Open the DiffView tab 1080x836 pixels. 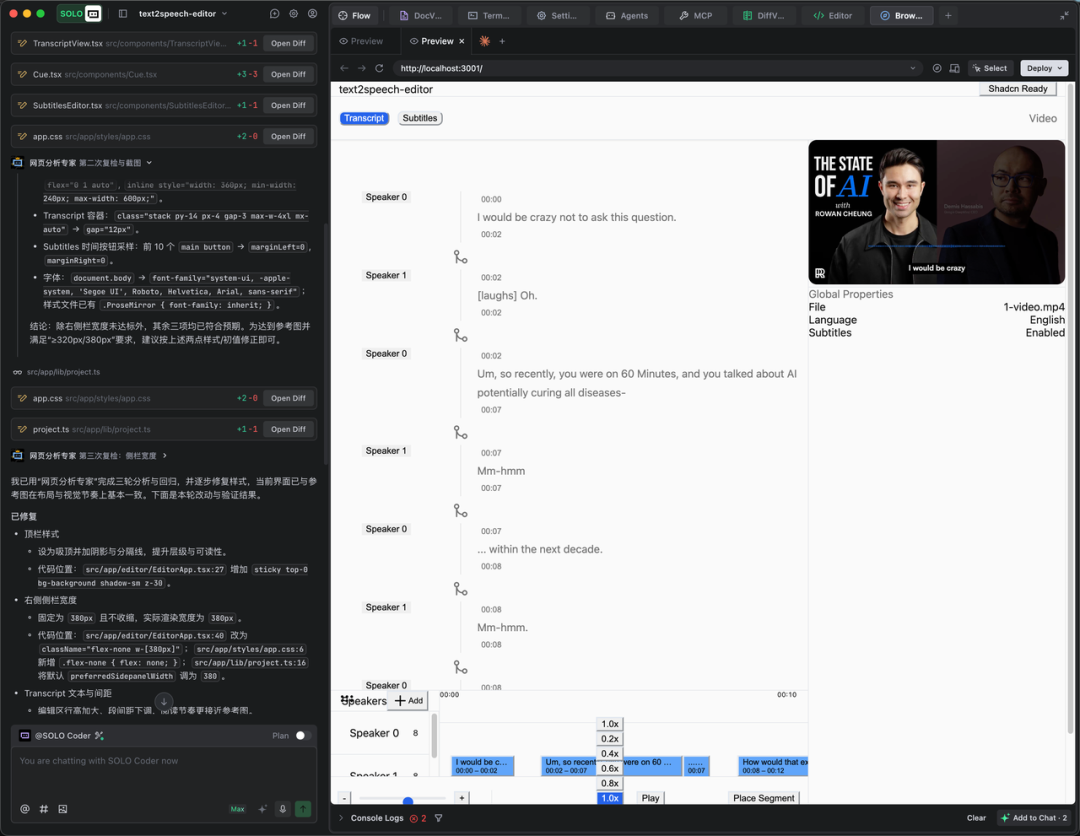(762, 16)
